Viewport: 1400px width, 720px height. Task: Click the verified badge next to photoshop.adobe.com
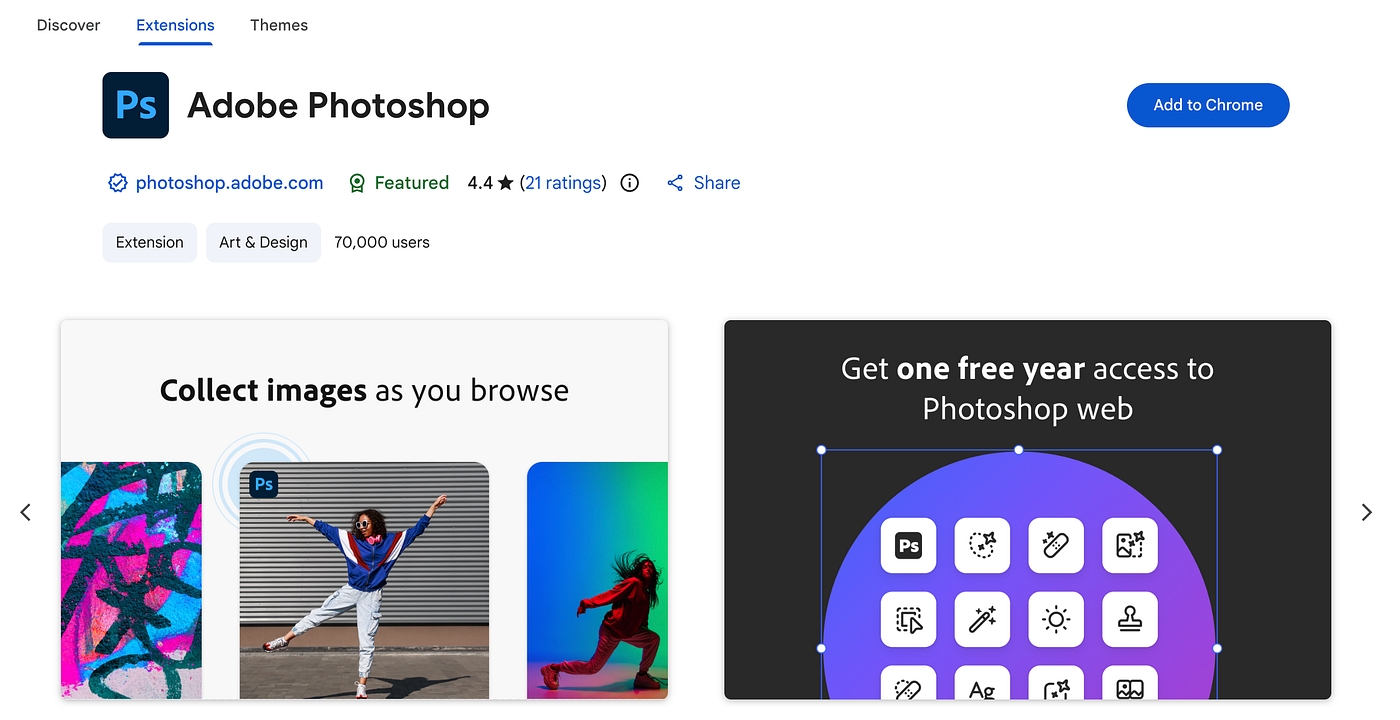pyautogui.click(x=118, y=183)
